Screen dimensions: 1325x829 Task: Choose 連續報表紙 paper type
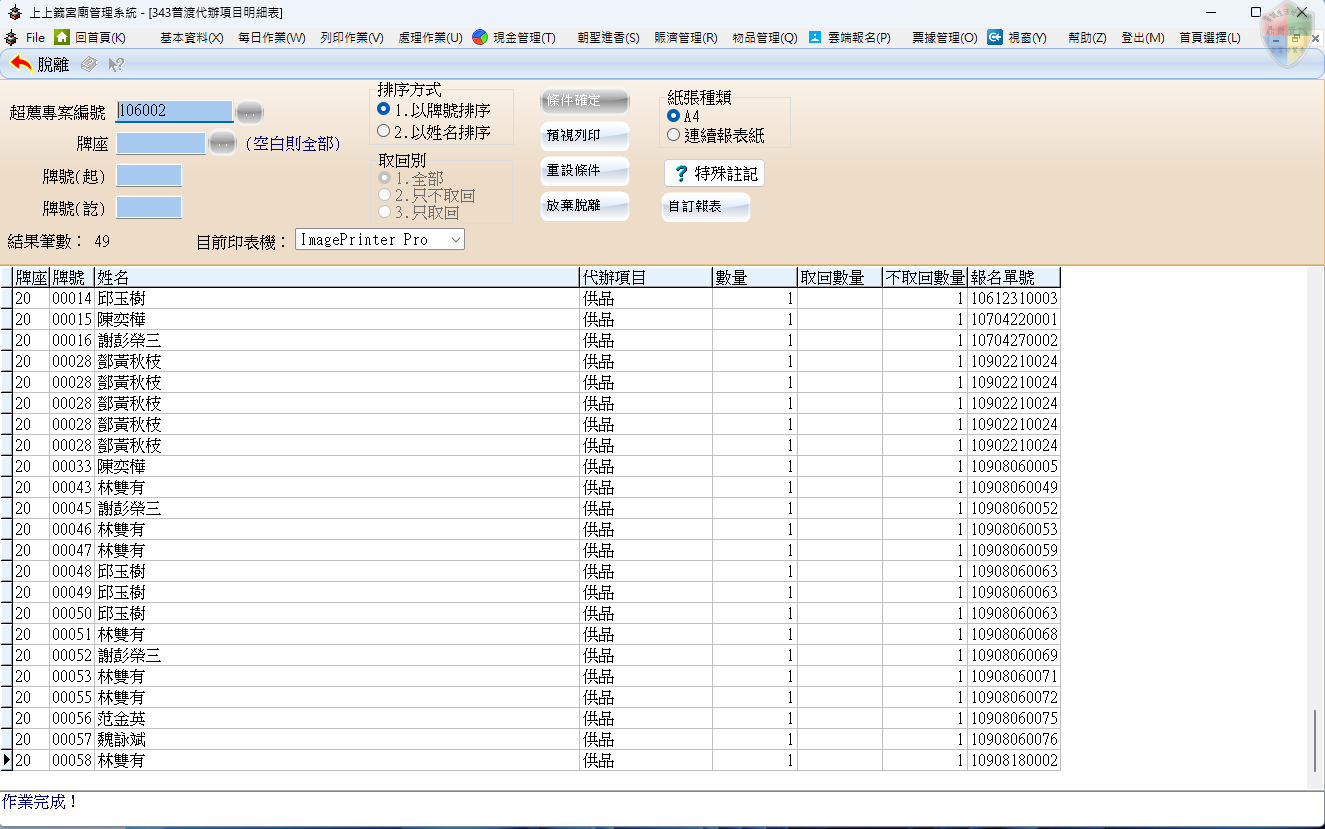(x=674, y=135)
